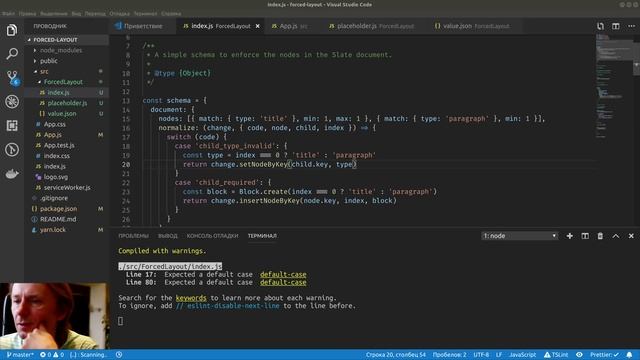The height and width of the screenshot is (360, 640).
Task: Click the editor vertical scrollbar
Action: coord(636,130)
